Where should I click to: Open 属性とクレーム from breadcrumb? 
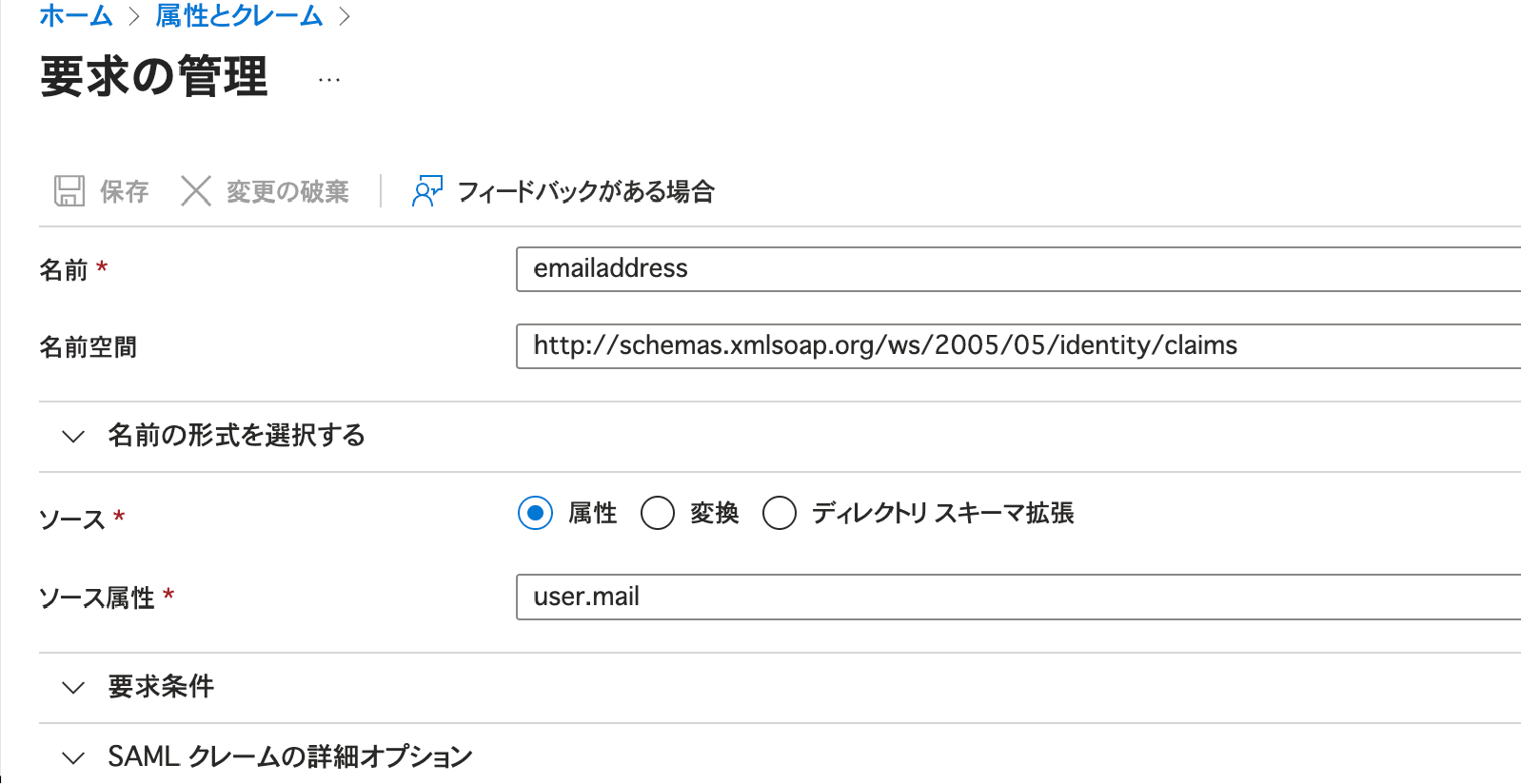(x=241, y=15)
